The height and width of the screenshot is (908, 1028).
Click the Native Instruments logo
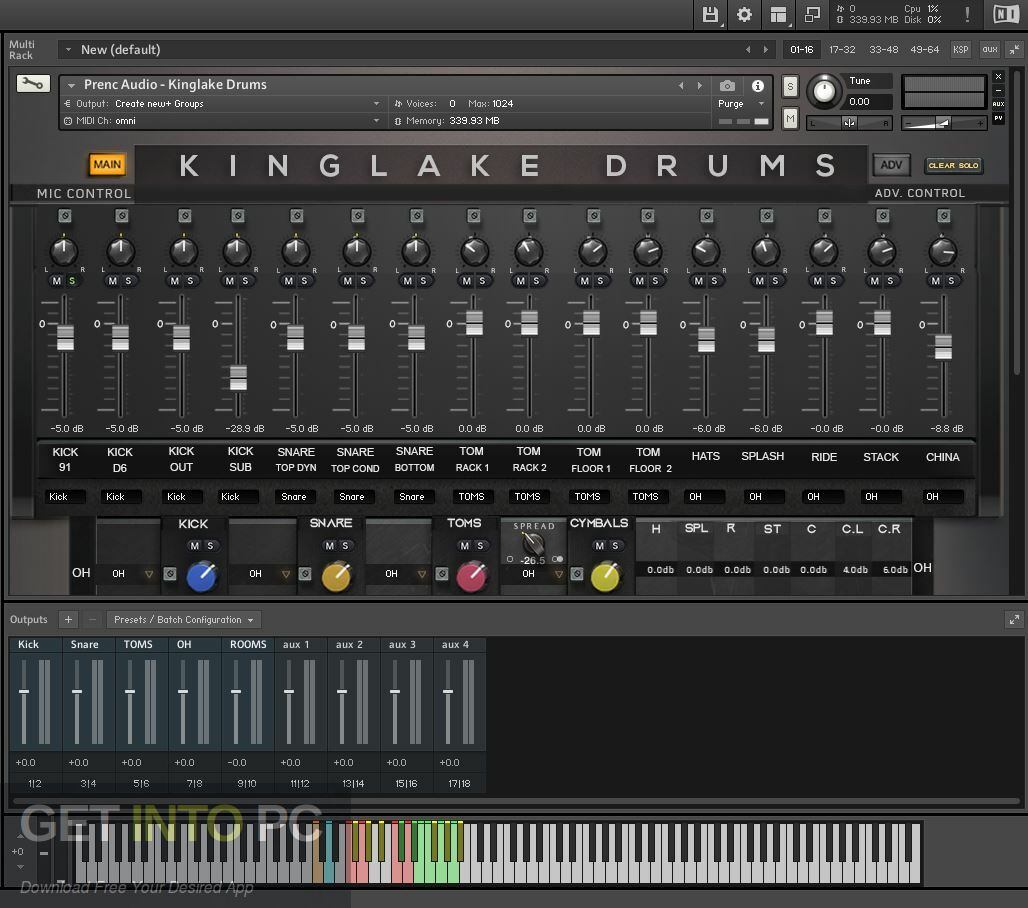tap(1006, 14)
